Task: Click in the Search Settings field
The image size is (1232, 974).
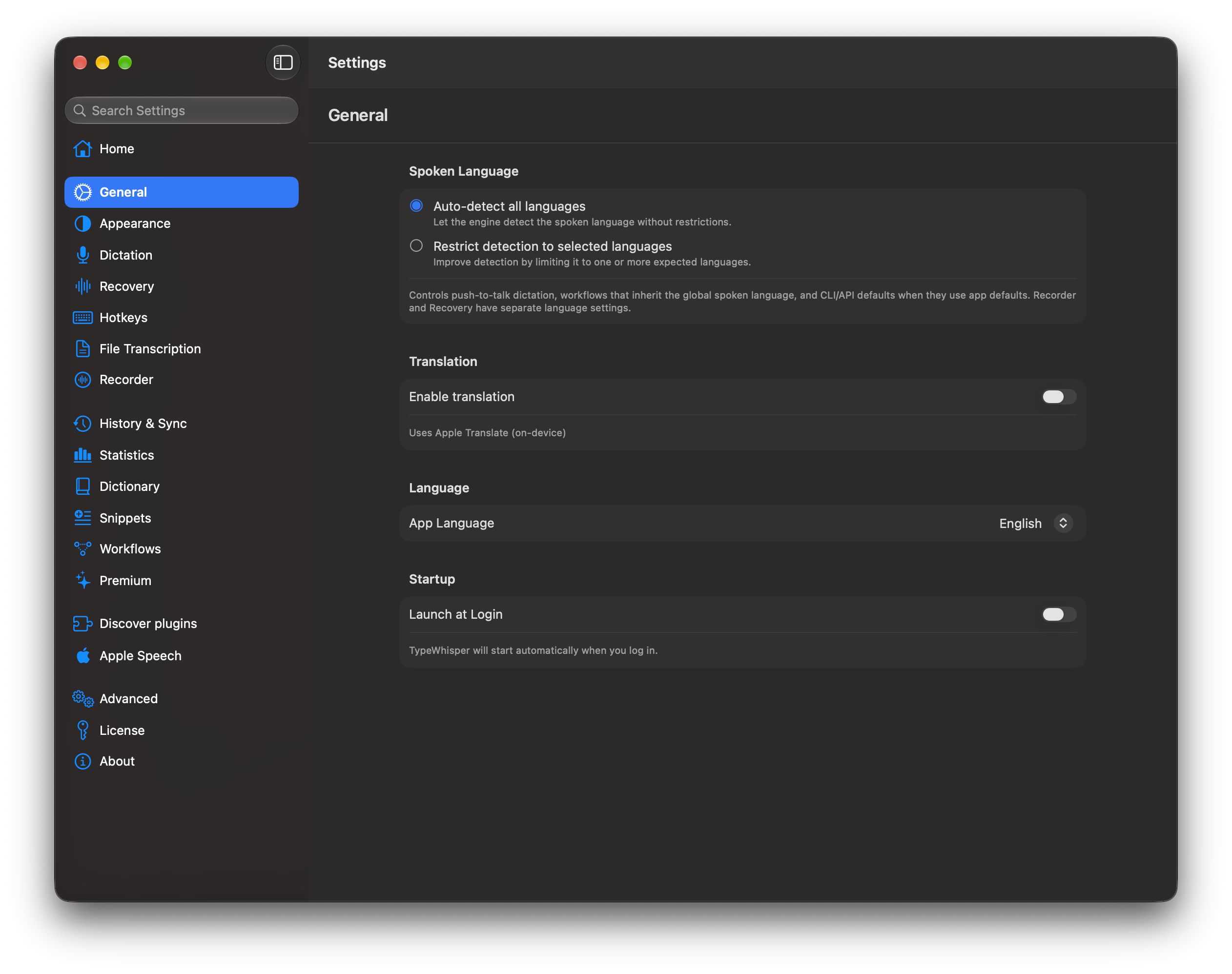Action: point(182,111)
